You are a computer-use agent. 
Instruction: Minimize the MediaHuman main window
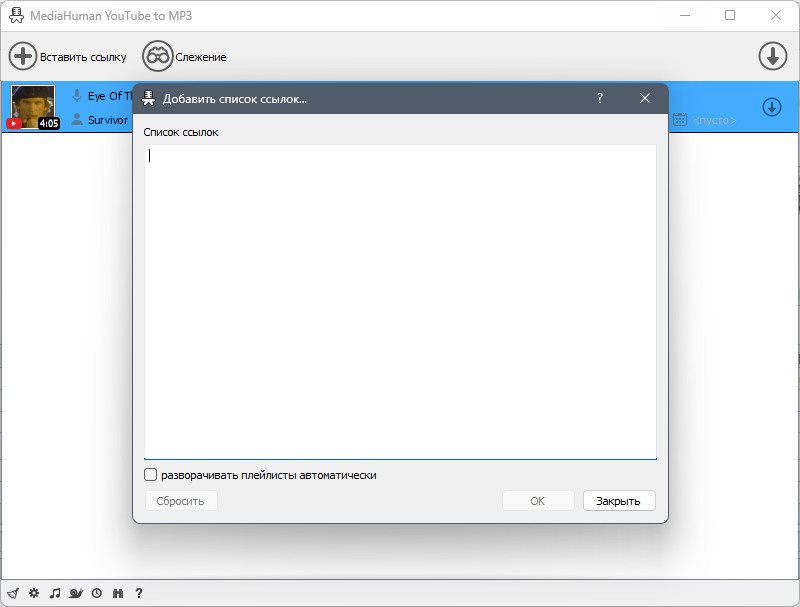click(685, 15)
